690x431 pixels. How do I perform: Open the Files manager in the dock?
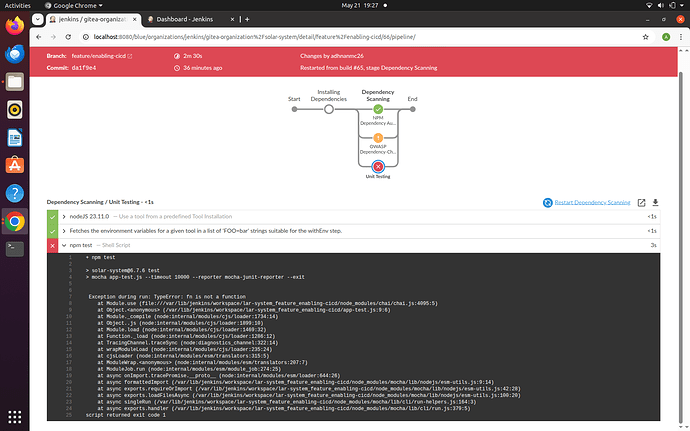[15, 82]
